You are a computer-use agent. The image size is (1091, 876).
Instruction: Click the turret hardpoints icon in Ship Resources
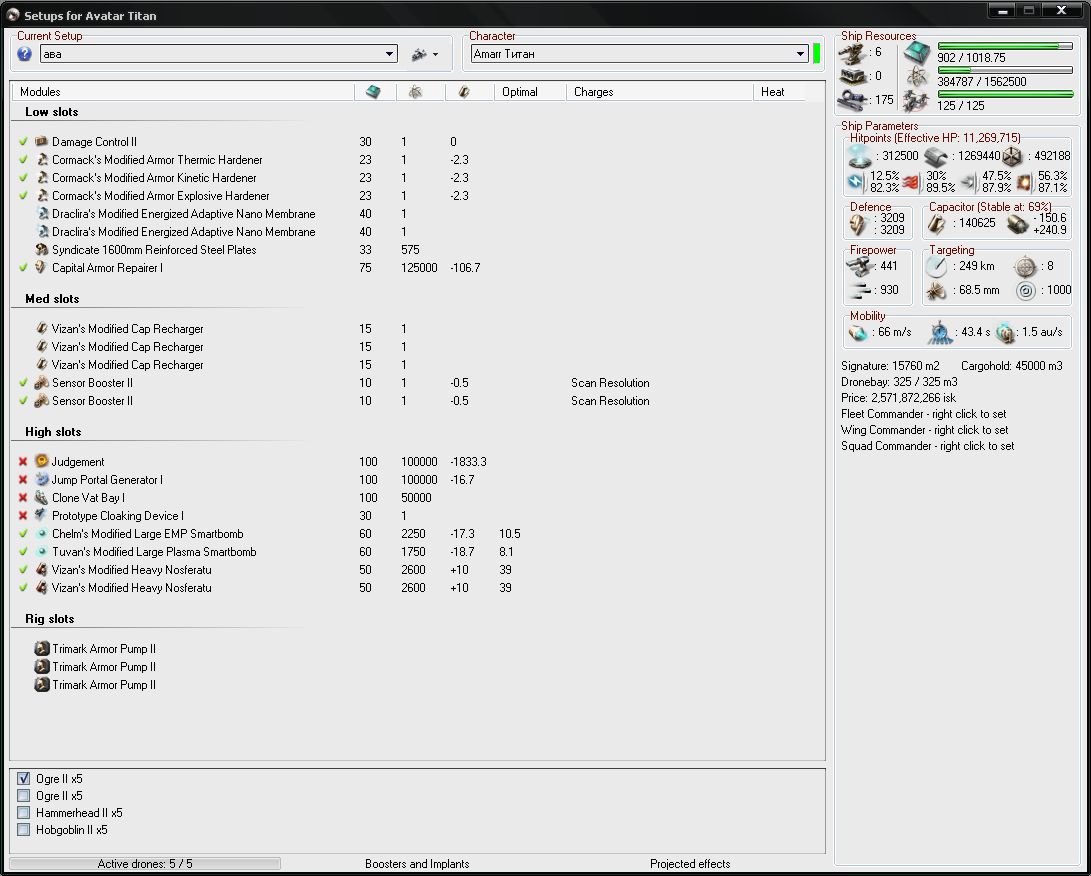click(x=852, y=53)
